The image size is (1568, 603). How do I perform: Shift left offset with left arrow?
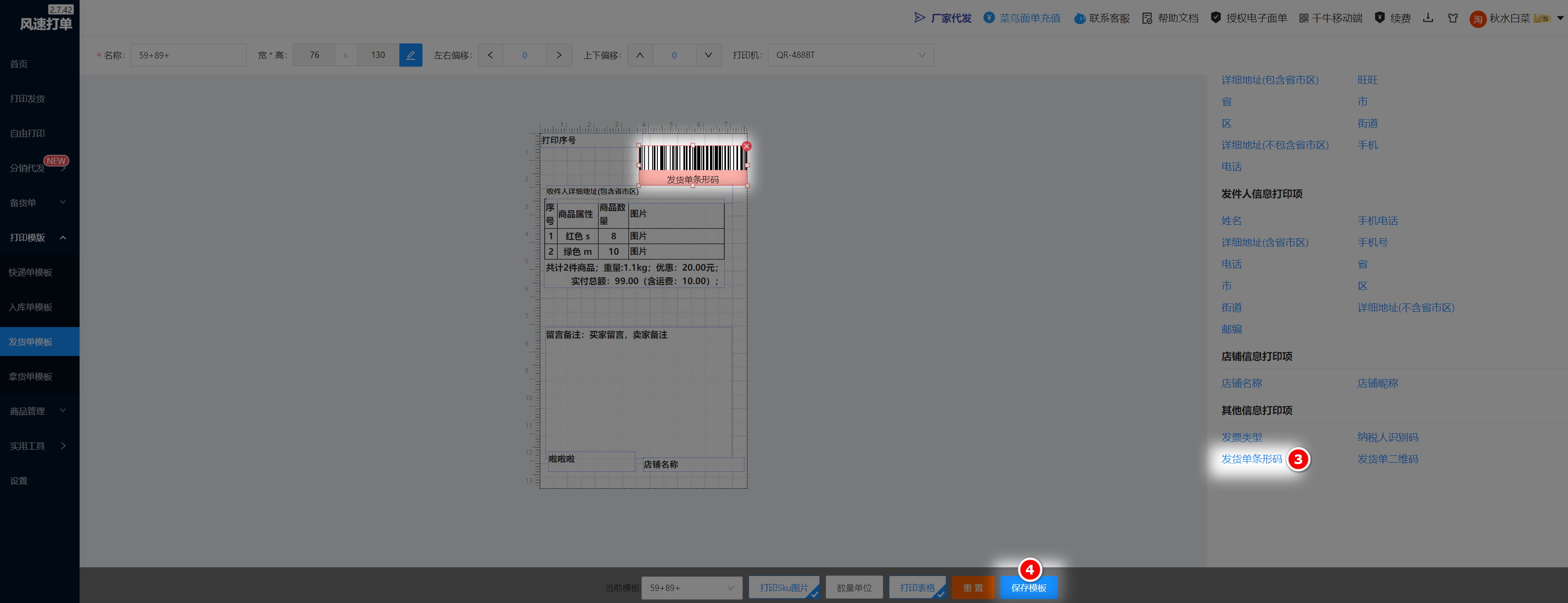pyautogui.click(x=491, y=55)
